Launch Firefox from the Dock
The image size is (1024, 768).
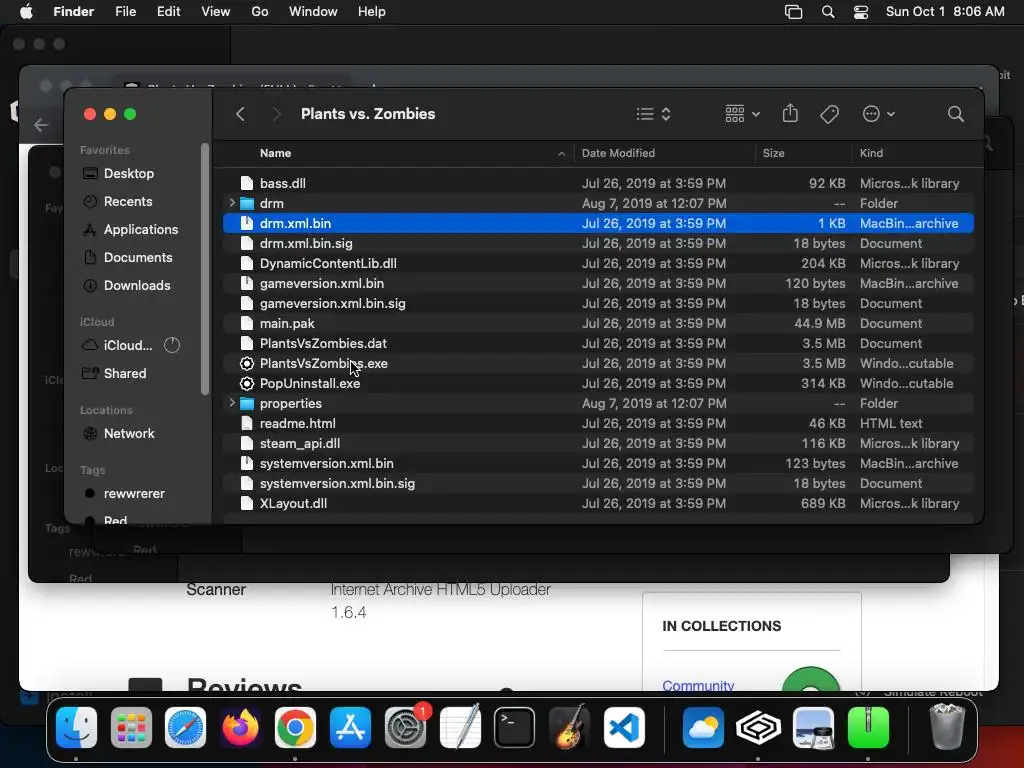click(240, 728)
